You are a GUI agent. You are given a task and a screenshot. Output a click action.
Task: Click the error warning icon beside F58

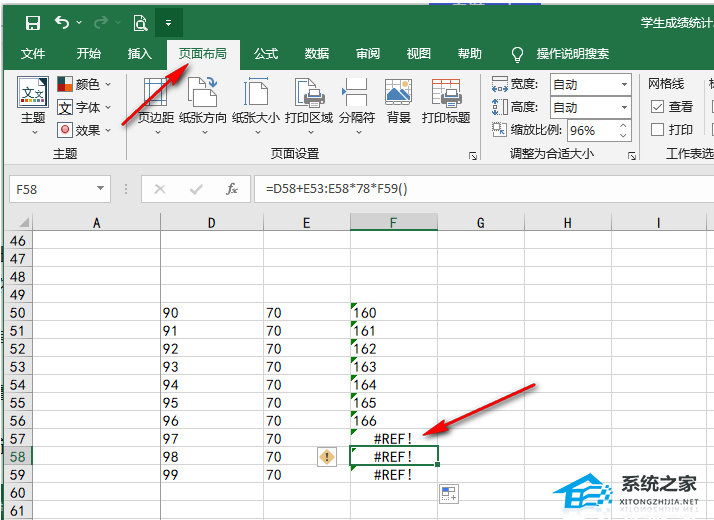(x=327, y=456)
